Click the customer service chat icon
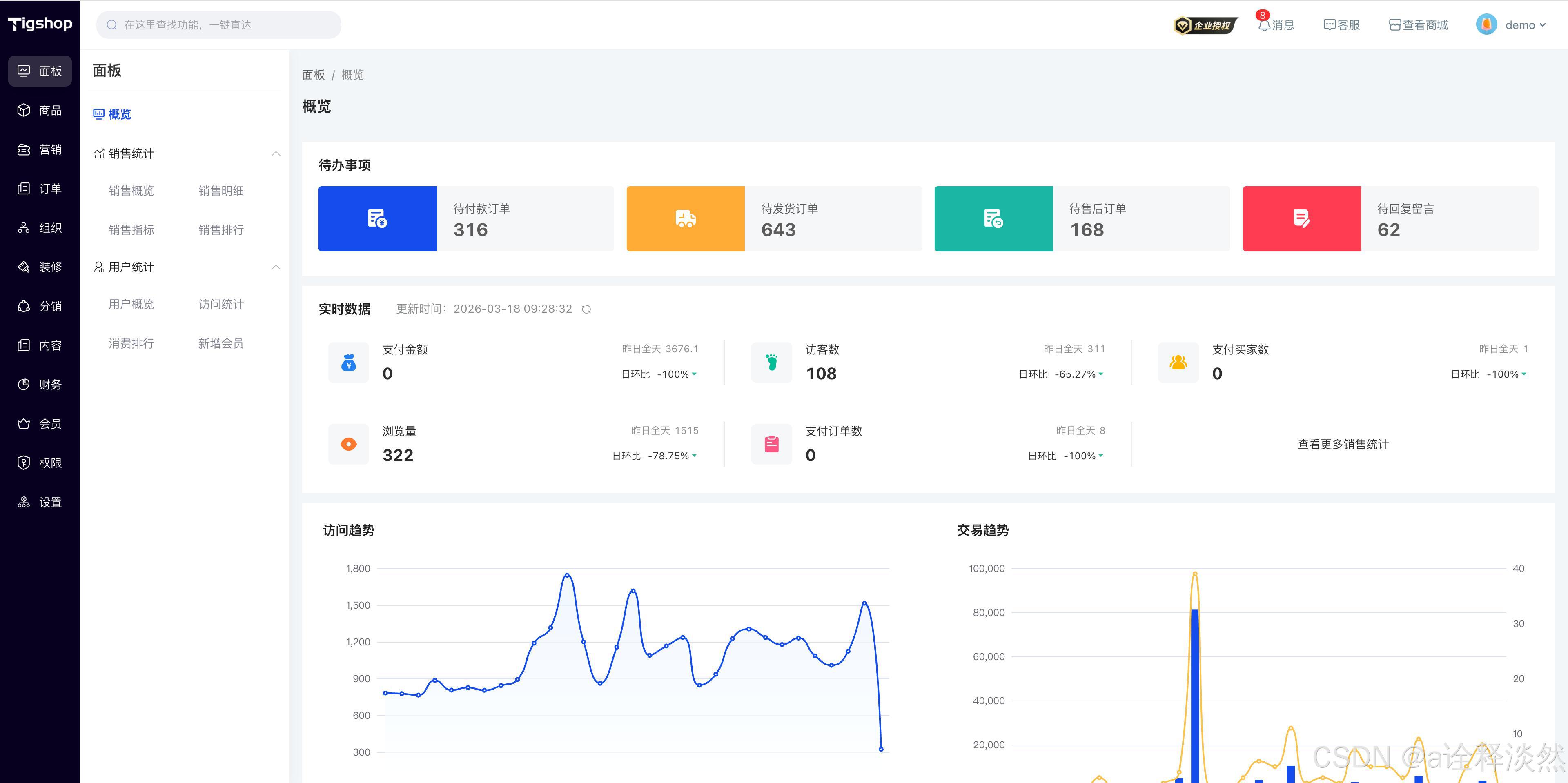Image resolution: width=1568 pixels, height=783 pixels. click(x=1330, y=25)
